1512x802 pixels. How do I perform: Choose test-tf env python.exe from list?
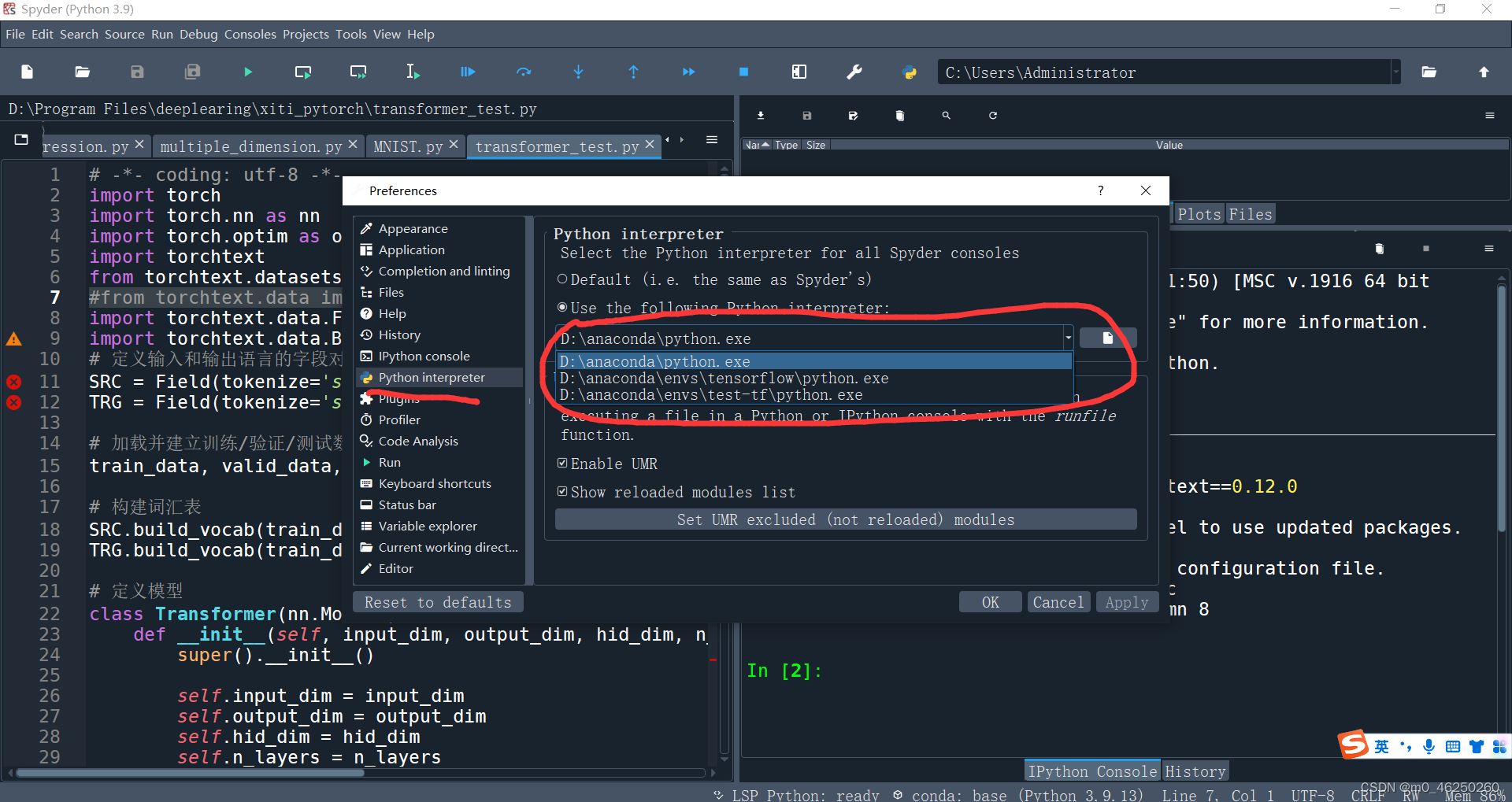point(814,394)
